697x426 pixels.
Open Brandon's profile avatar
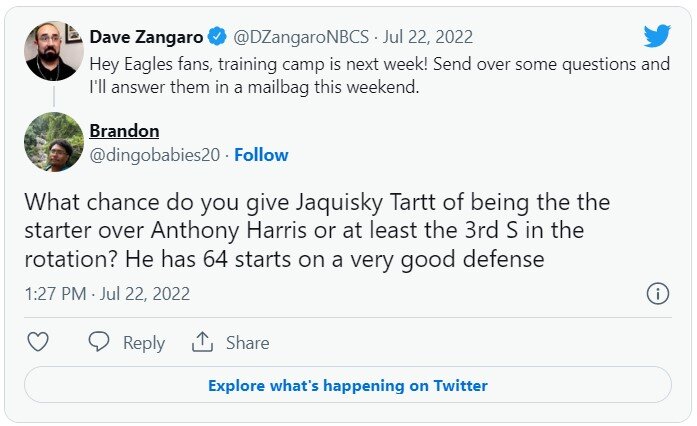(x=54, y=142)
